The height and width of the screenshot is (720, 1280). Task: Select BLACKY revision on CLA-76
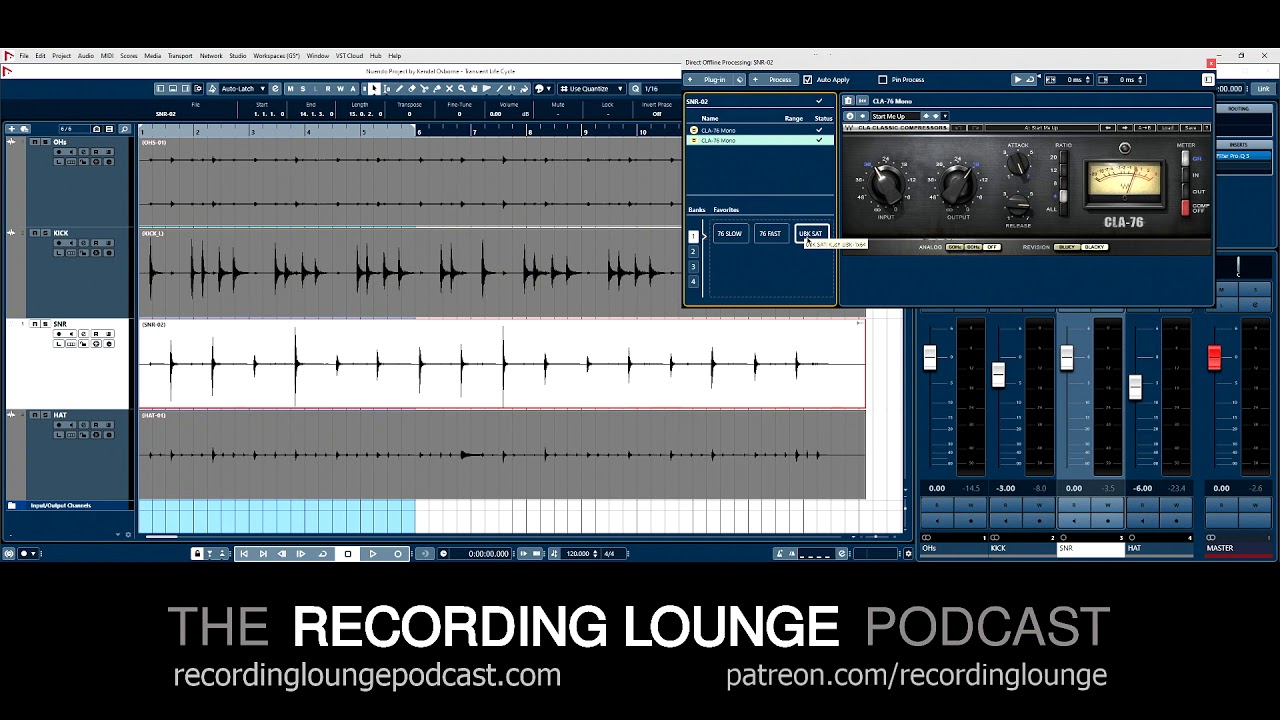coord(1095,247)
